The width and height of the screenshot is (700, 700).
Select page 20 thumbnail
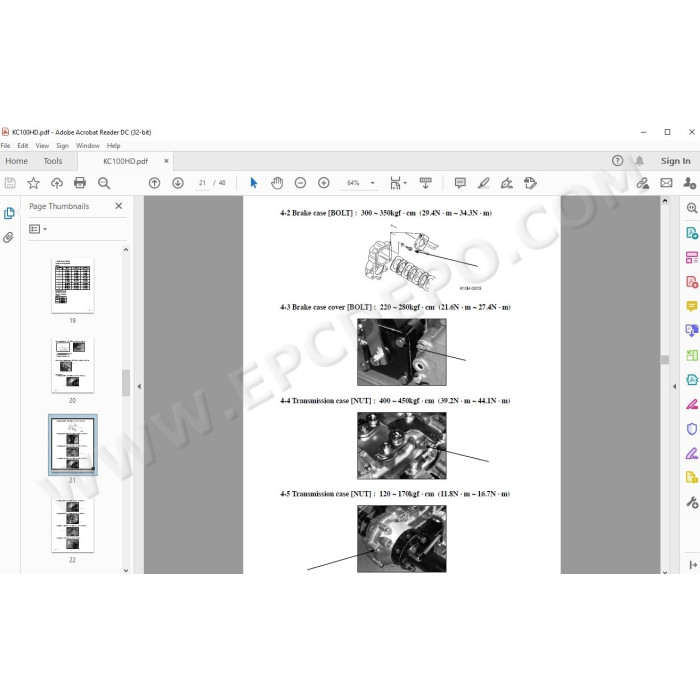(73, 365)
